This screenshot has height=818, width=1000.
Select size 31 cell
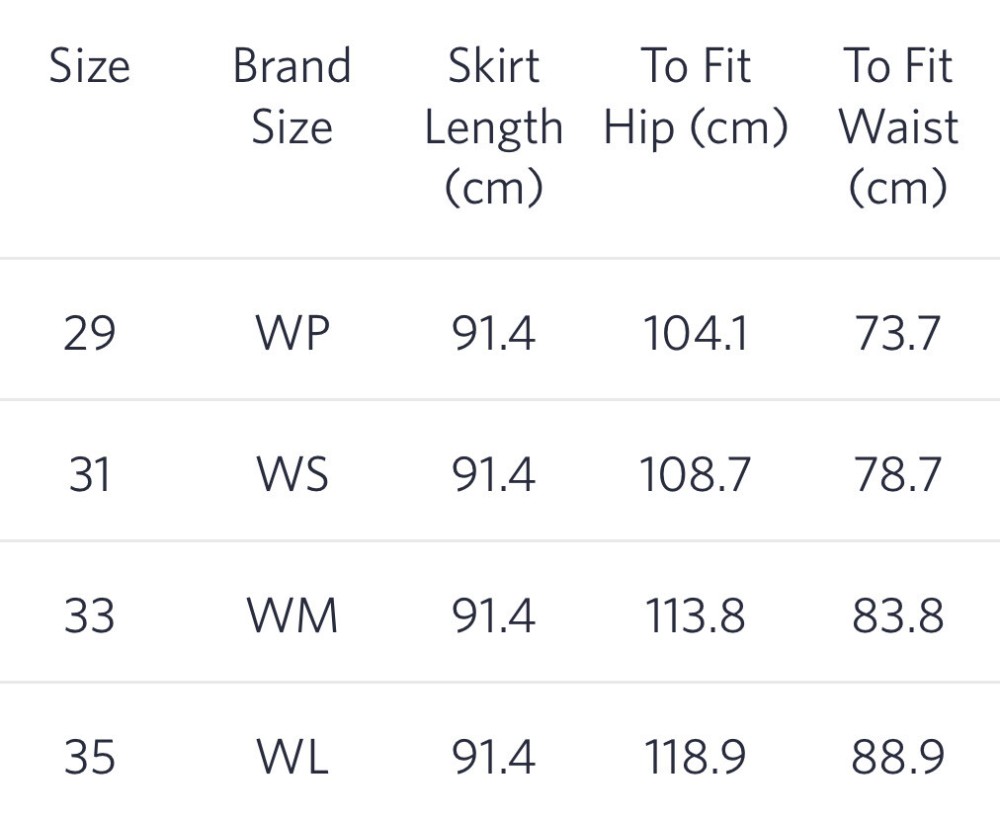coord(90,474)
